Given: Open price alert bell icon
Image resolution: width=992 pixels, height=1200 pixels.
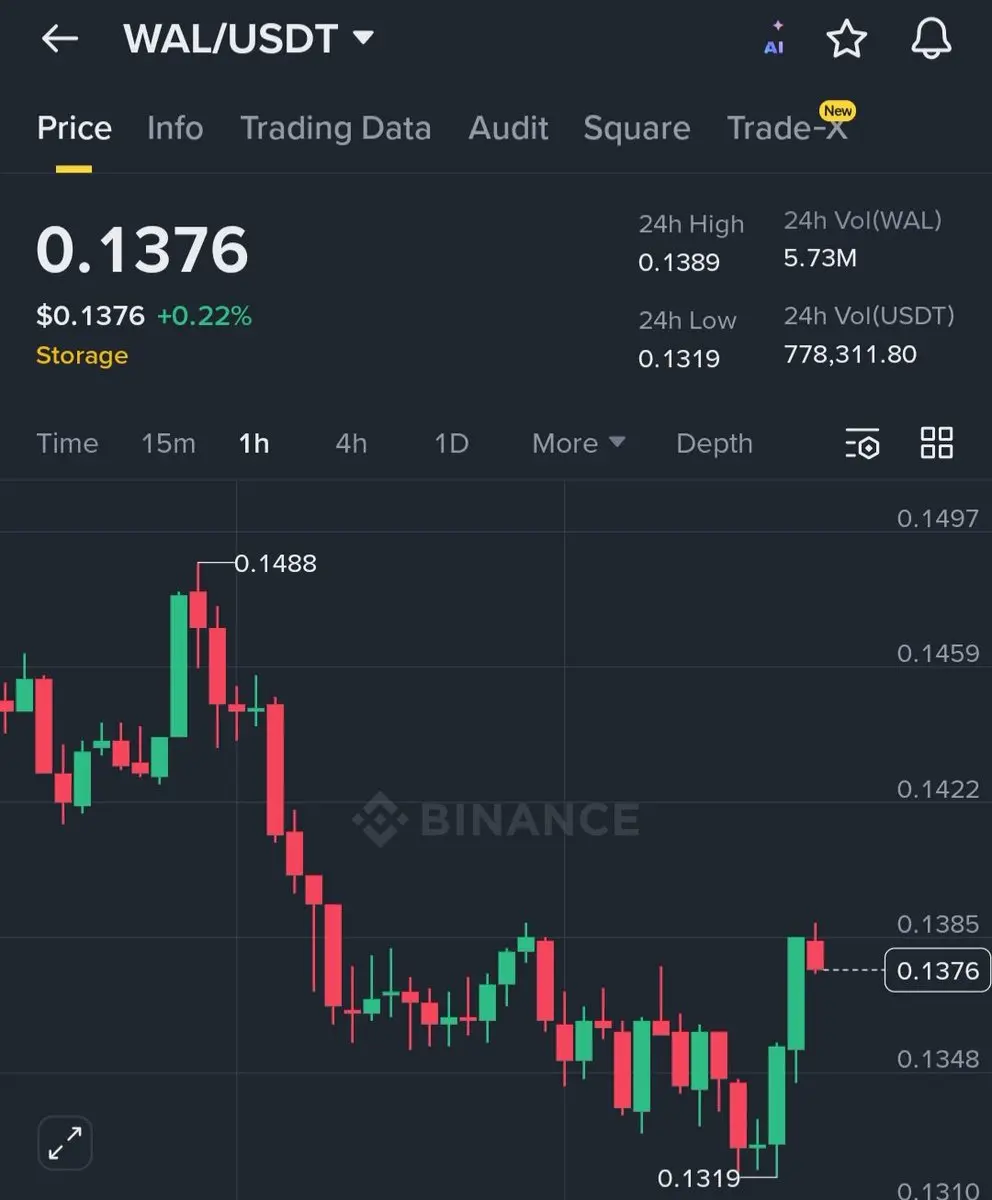Looking at the screenshot, I should point(931,38).
